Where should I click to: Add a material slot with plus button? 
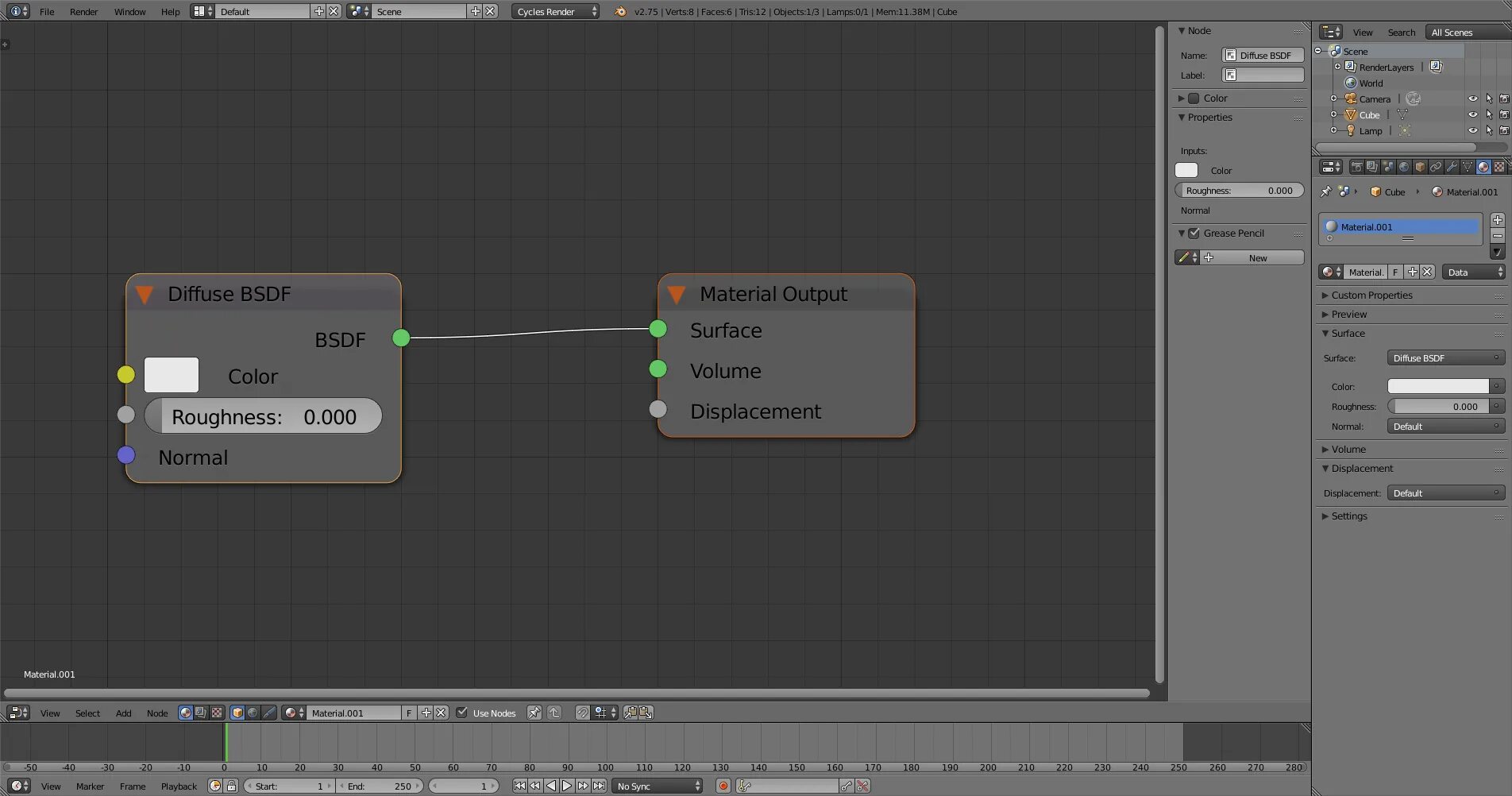[x=1497, y=220]
